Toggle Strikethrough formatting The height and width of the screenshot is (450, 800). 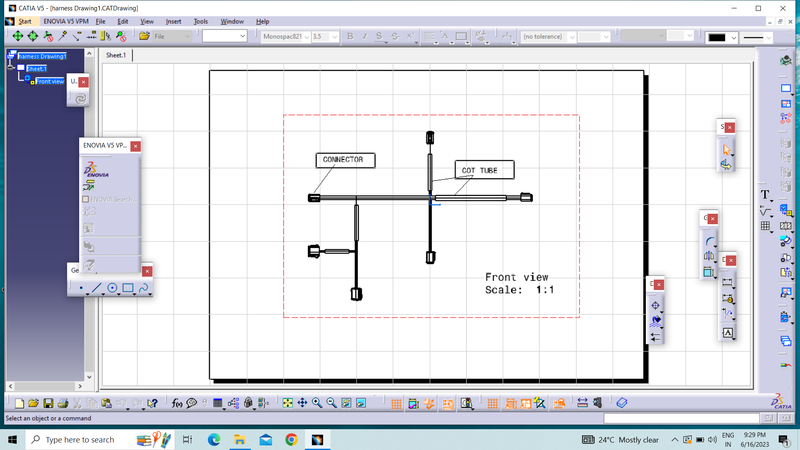[x=394, y=36]
